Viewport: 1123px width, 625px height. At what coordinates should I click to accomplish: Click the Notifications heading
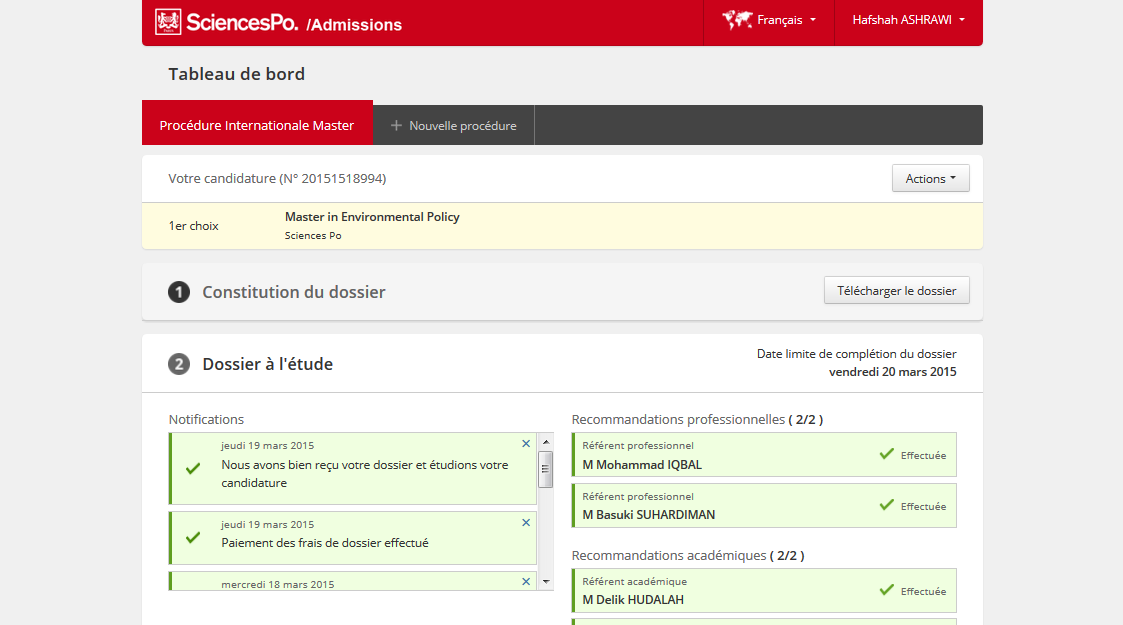tap(206, 420)
